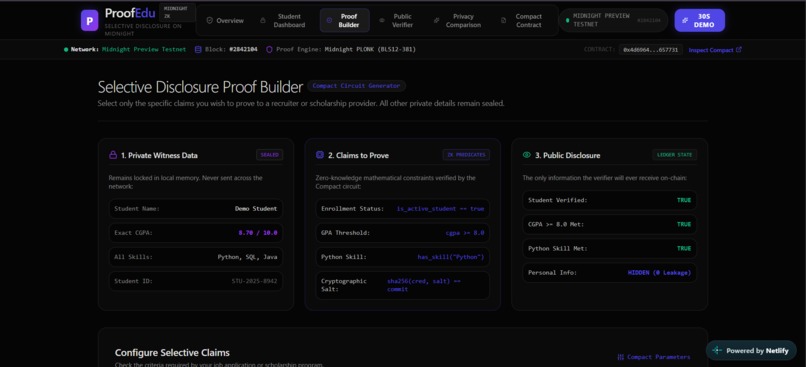Click the MIDNIGHT ZK tag beside ProofEdu

[177, 12]
